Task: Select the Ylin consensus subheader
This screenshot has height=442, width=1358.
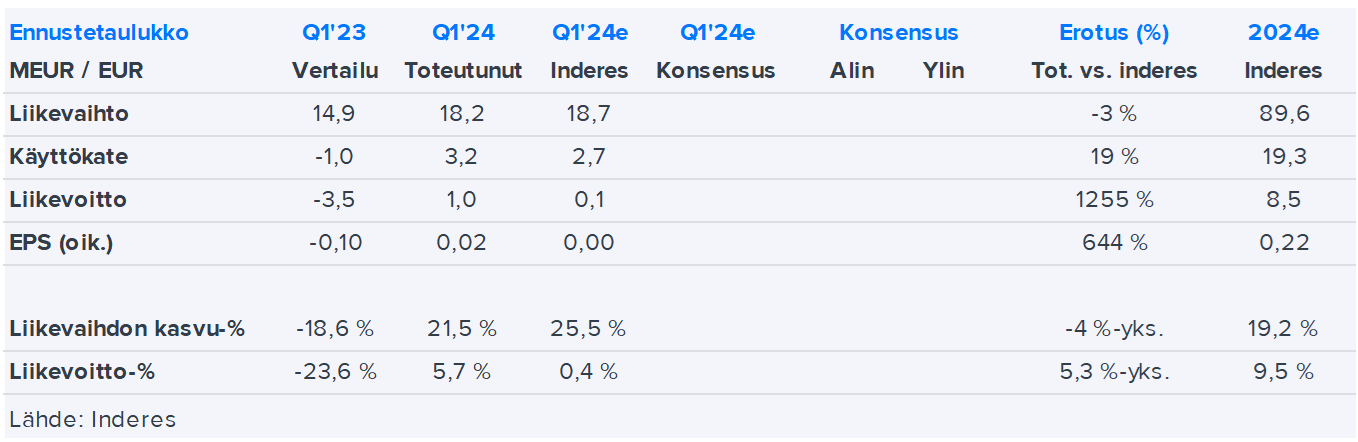Action: click(944, 71)
